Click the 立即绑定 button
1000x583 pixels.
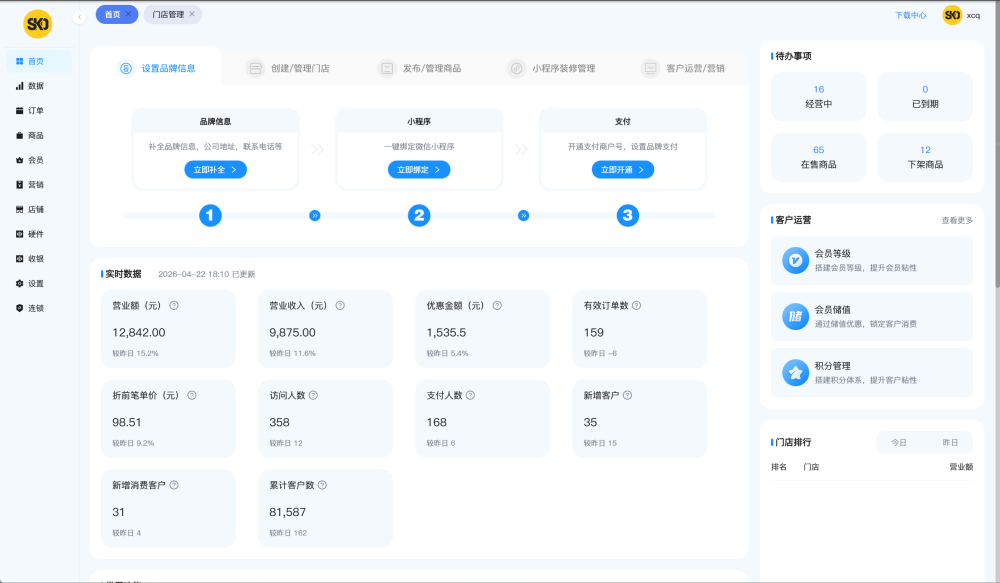point(419,170)
